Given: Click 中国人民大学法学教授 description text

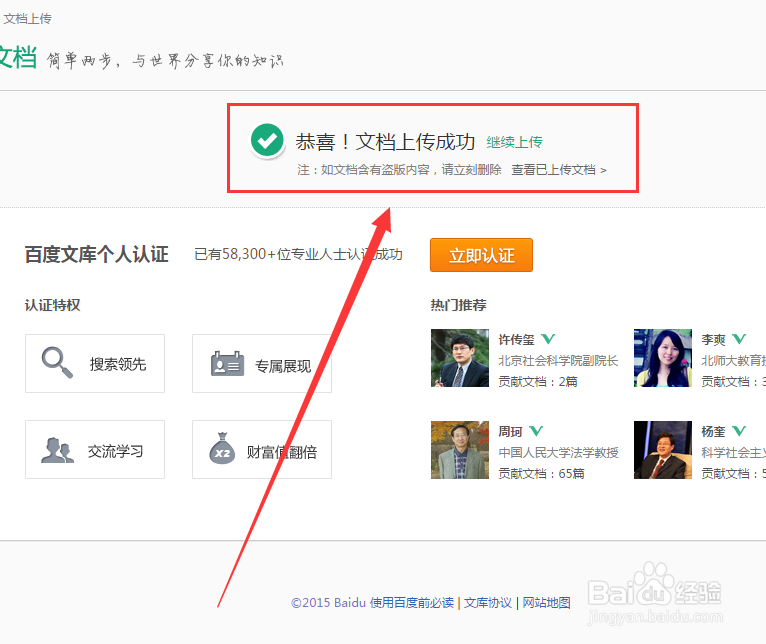Looking at the screenshot, I should tap(558, 452).
